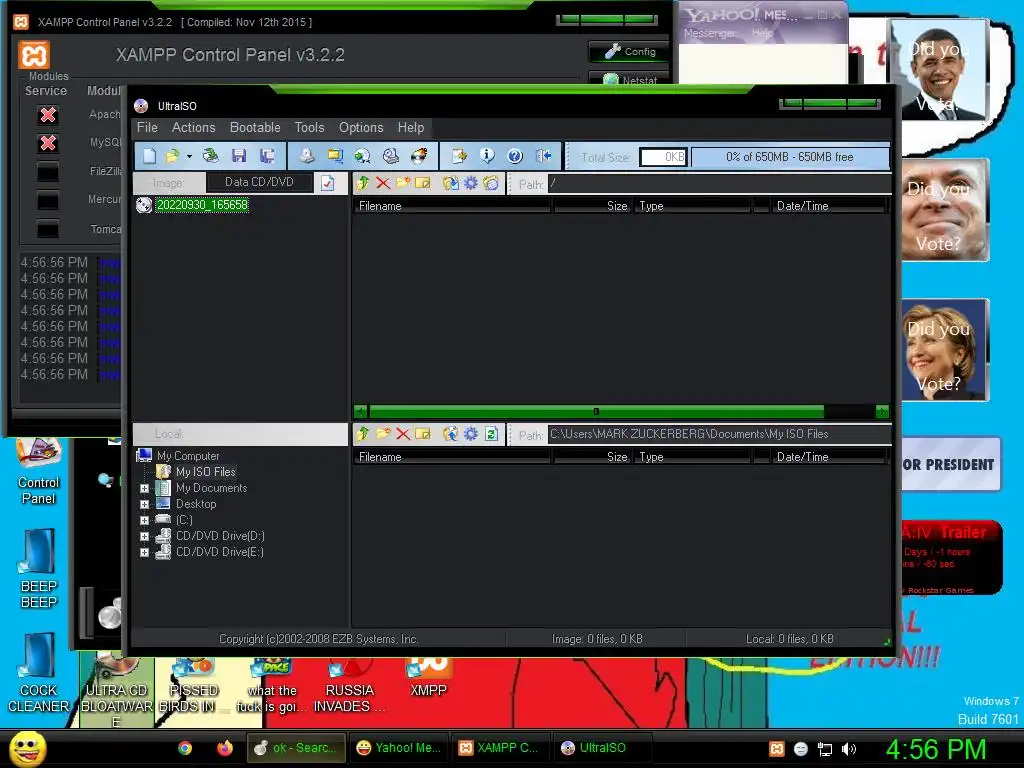This screenshot has width=1024, height=768.
Task: Toggle the Tomcat service checkbox in XAMPP
Action: [x=48, y=229]
